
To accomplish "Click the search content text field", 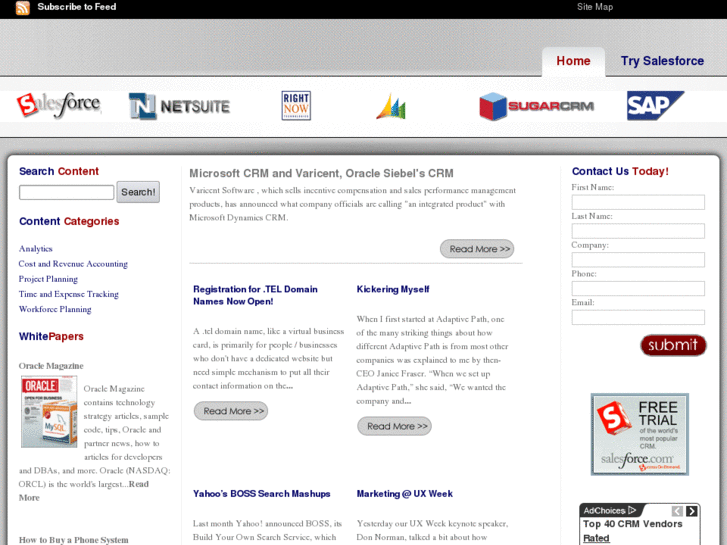I will pos(66,192).
